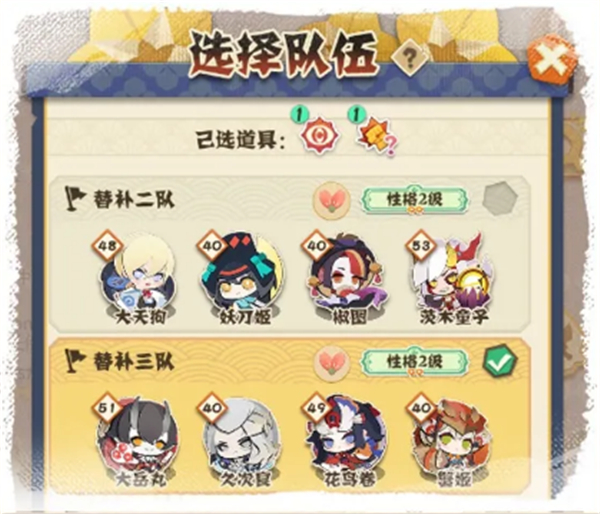Viewport: 600px width, 514px height.
Task: Open the 性格2级 badge of 替补二队
Action: (x=415, y=201)
